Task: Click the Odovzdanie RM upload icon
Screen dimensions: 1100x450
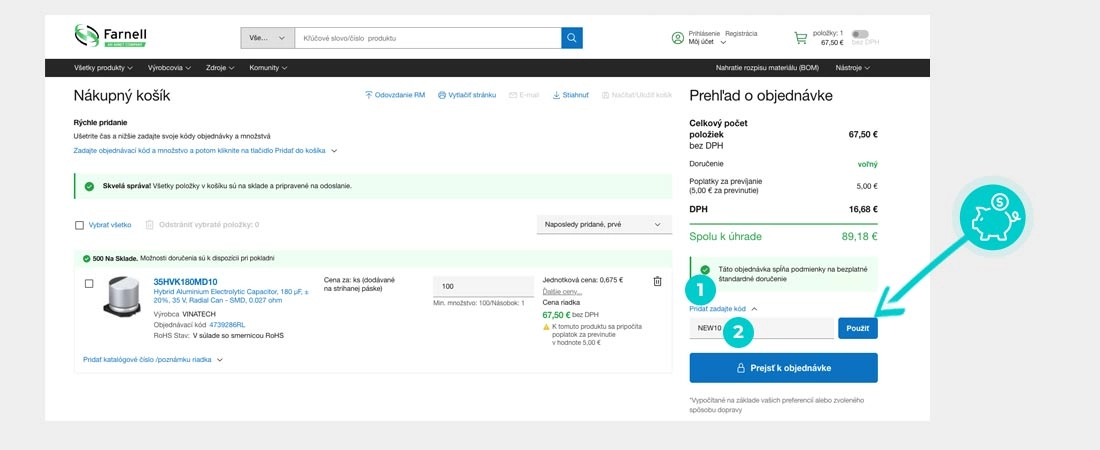Action: (368, 95)
